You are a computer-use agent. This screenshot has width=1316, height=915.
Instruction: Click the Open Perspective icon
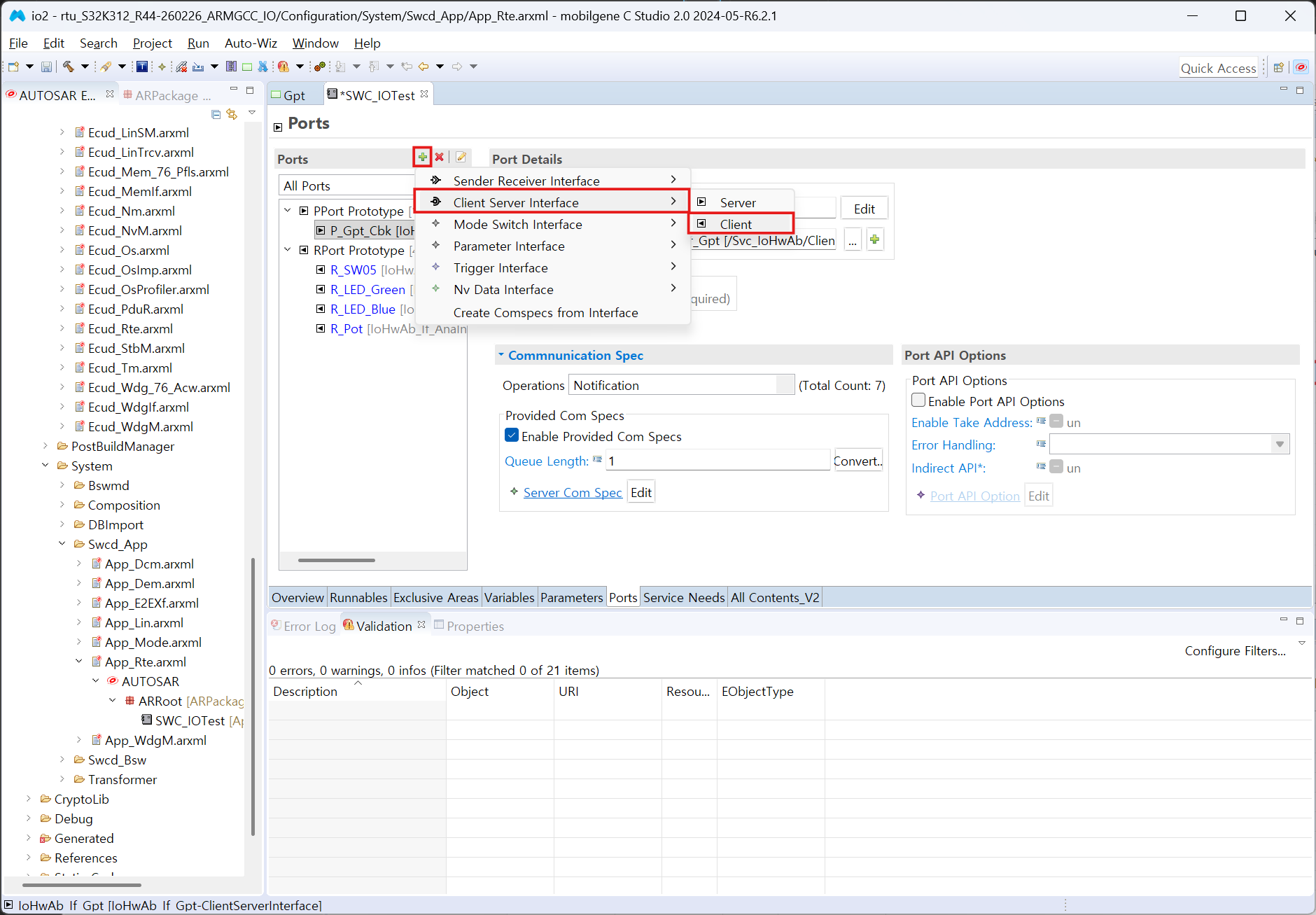(1279, 68)
